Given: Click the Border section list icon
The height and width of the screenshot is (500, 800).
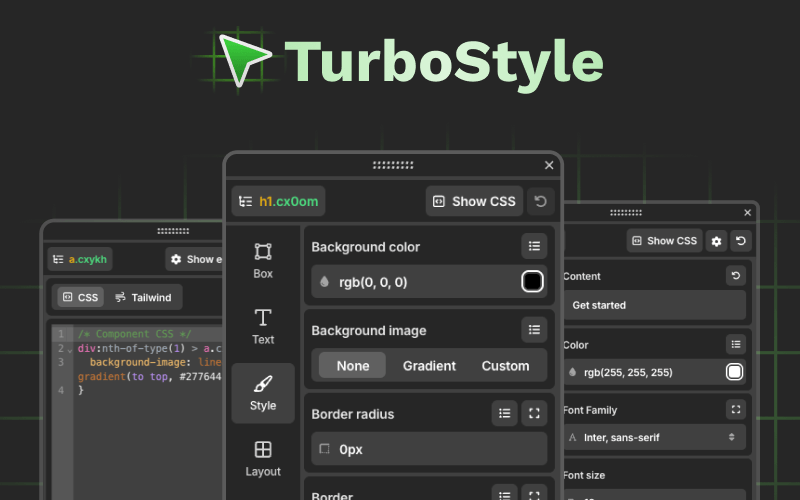Looking at the screenshot, I should click(505, 494).
